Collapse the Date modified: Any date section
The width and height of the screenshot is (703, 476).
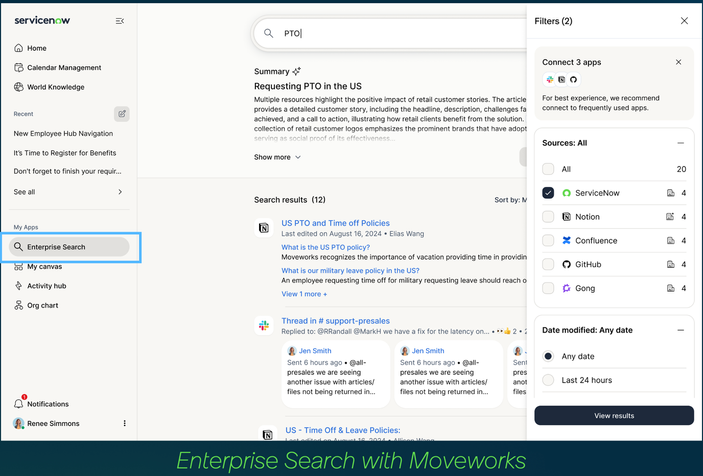pos(681,330)
